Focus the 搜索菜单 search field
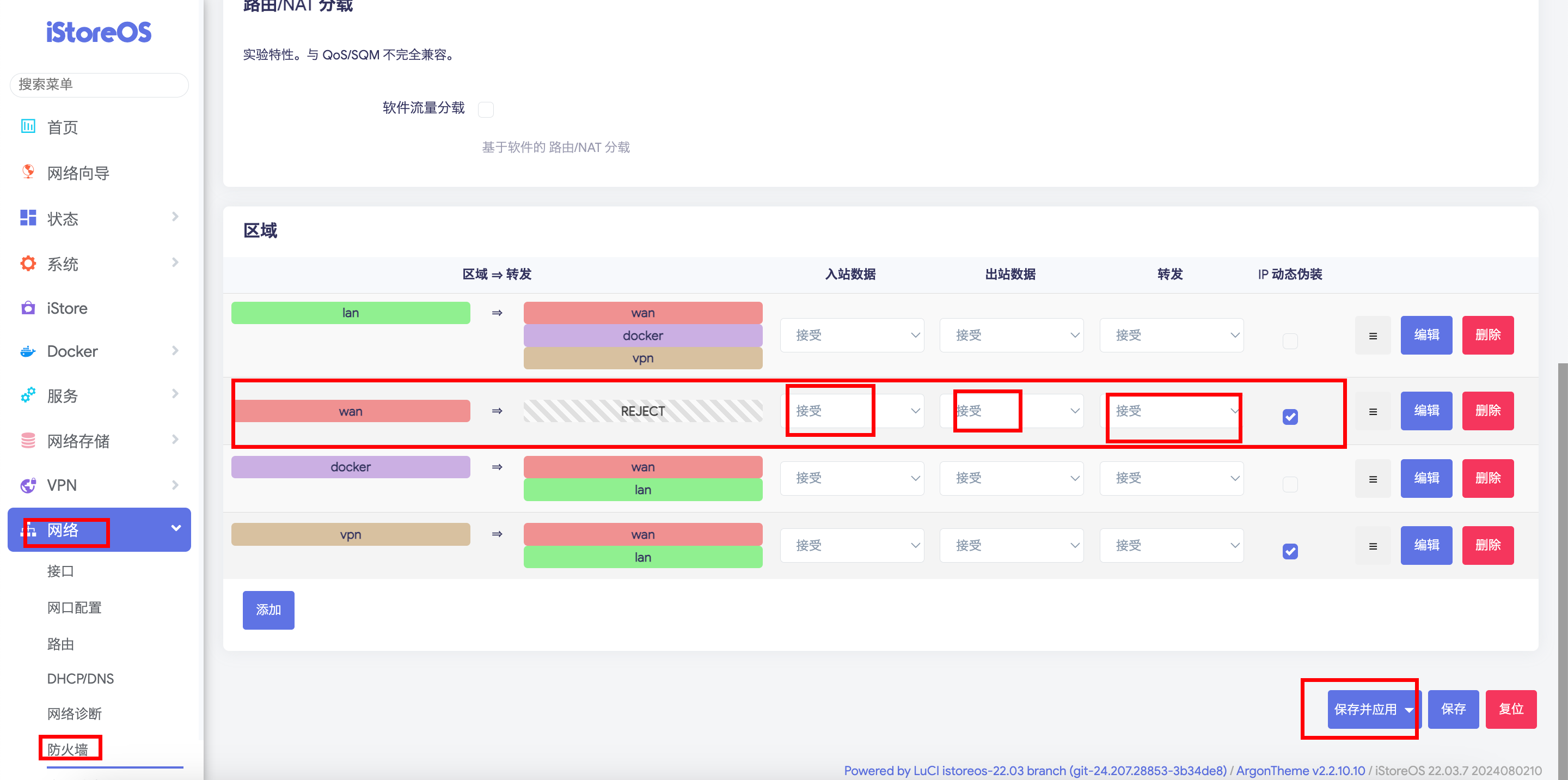The image size is (1568, 780). tap(99, 84)
